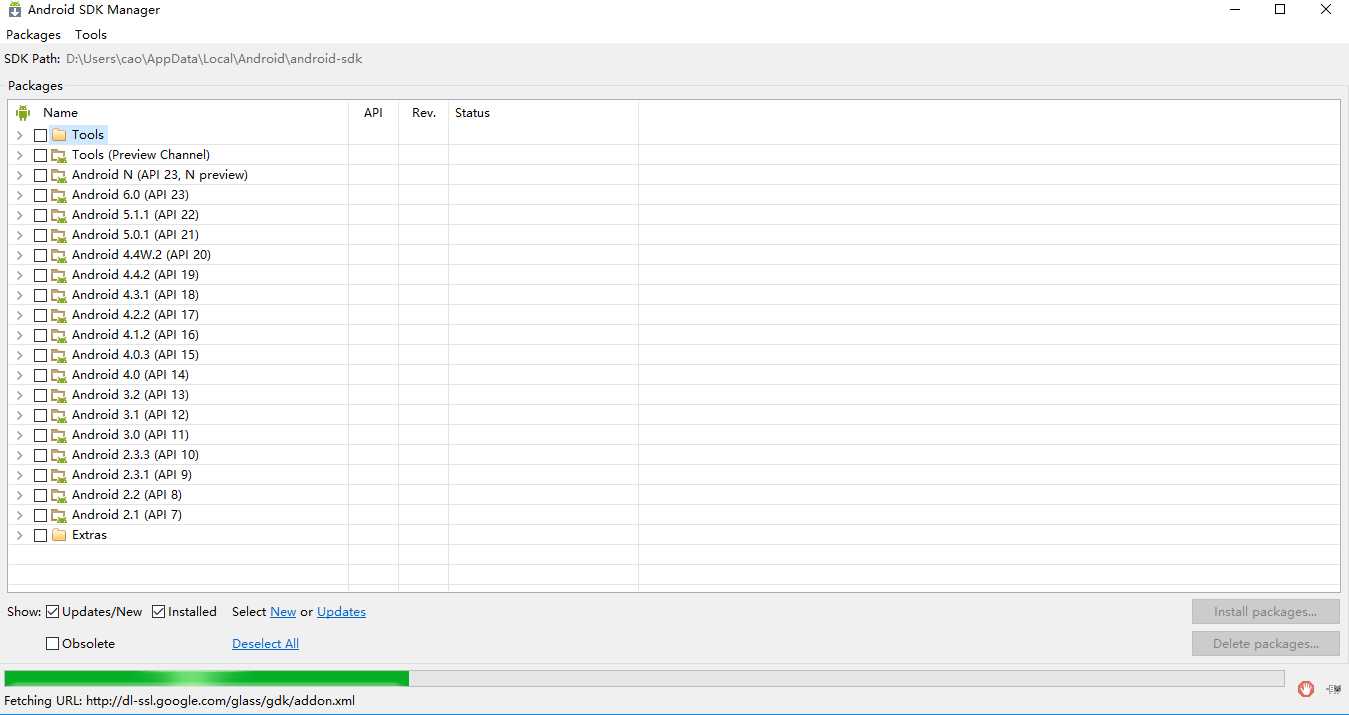Click the Android 4.3.1 (API 18) folder icon

pos(59,295)
